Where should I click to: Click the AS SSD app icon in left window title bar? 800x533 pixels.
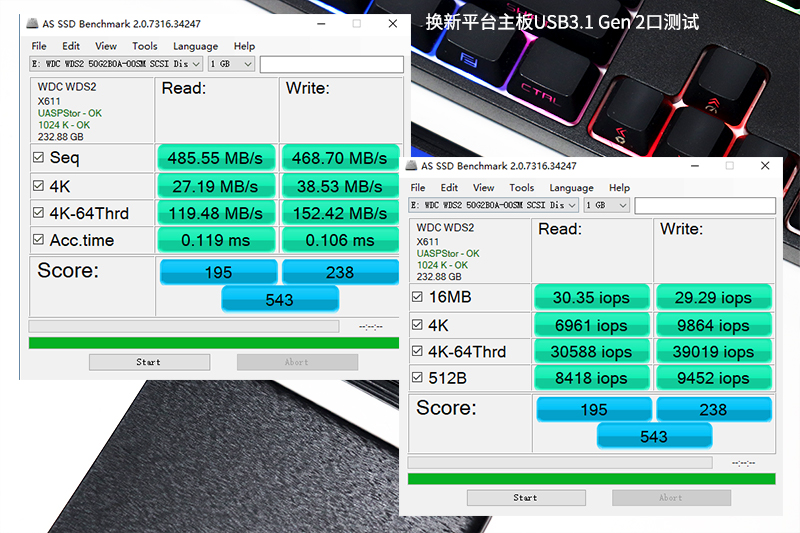(x=32, y=23)
